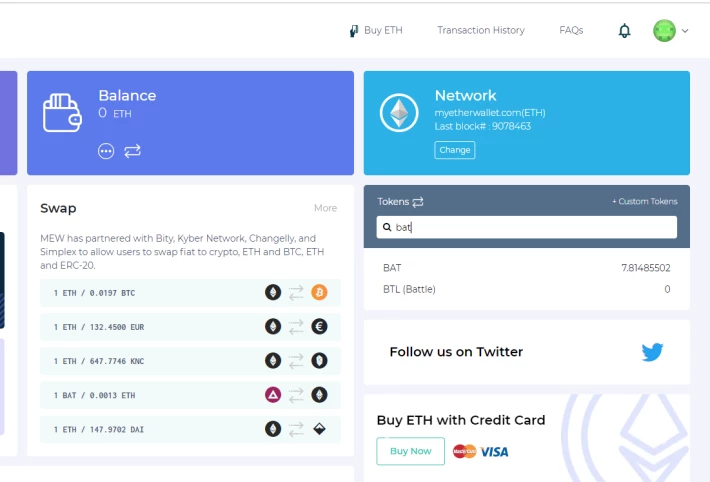The width and height of the screenshot is (710, 482).
Task: Select 1 ETH / 147.9702 DAI pair
Action: 190,429
